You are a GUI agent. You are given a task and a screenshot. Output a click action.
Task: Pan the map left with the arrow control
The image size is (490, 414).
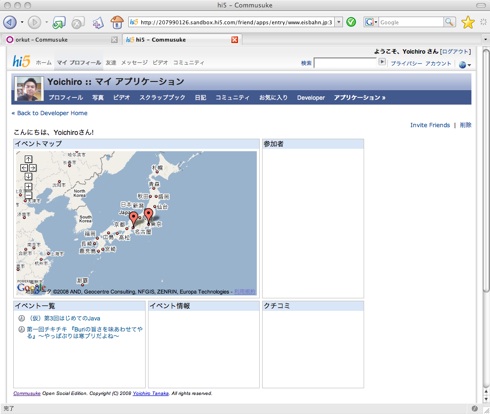click(24, 168)
